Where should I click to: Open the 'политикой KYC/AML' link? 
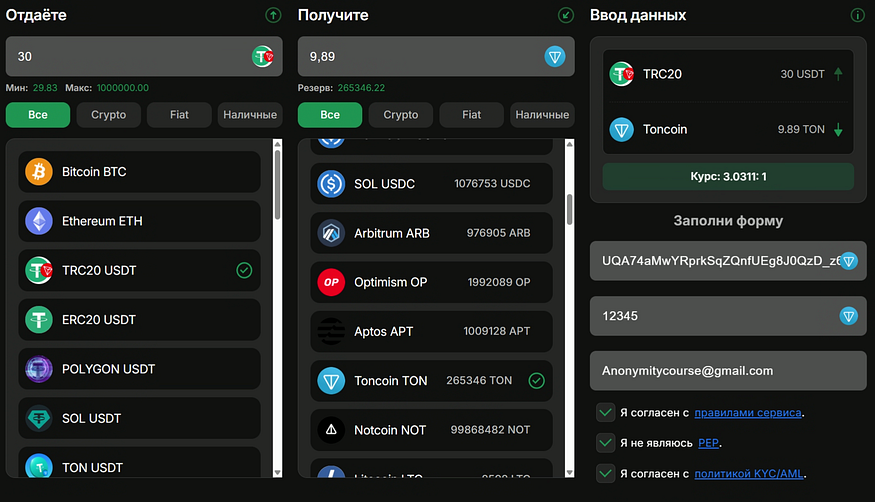(x=749, y=474)
